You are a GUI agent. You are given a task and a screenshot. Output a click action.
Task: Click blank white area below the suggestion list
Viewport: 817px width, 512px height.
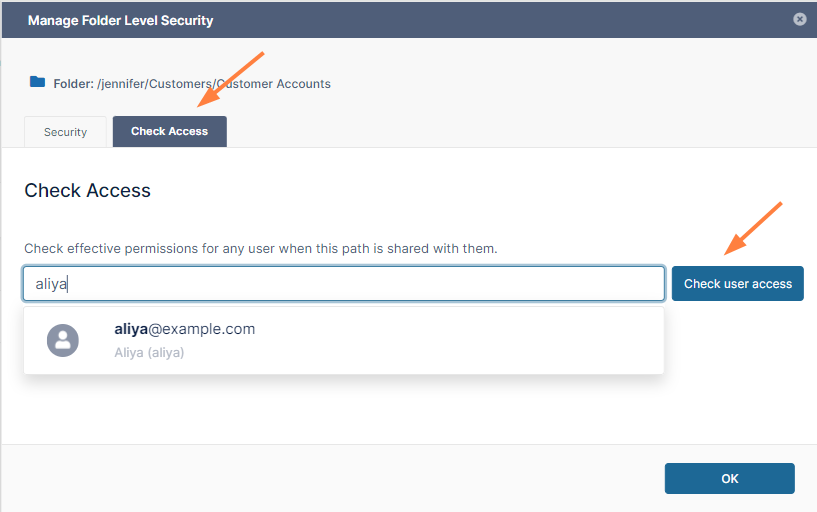tap(340, 410)
